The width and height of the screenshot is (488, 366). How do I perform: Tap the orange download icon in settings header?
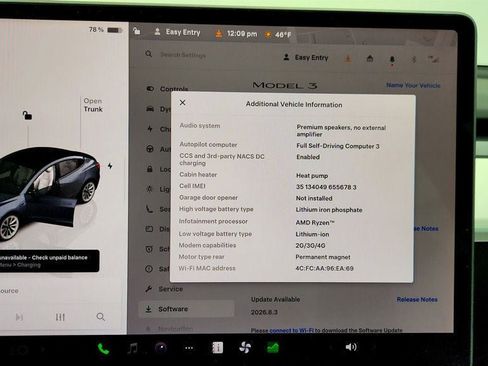click(x=348, y=59)
